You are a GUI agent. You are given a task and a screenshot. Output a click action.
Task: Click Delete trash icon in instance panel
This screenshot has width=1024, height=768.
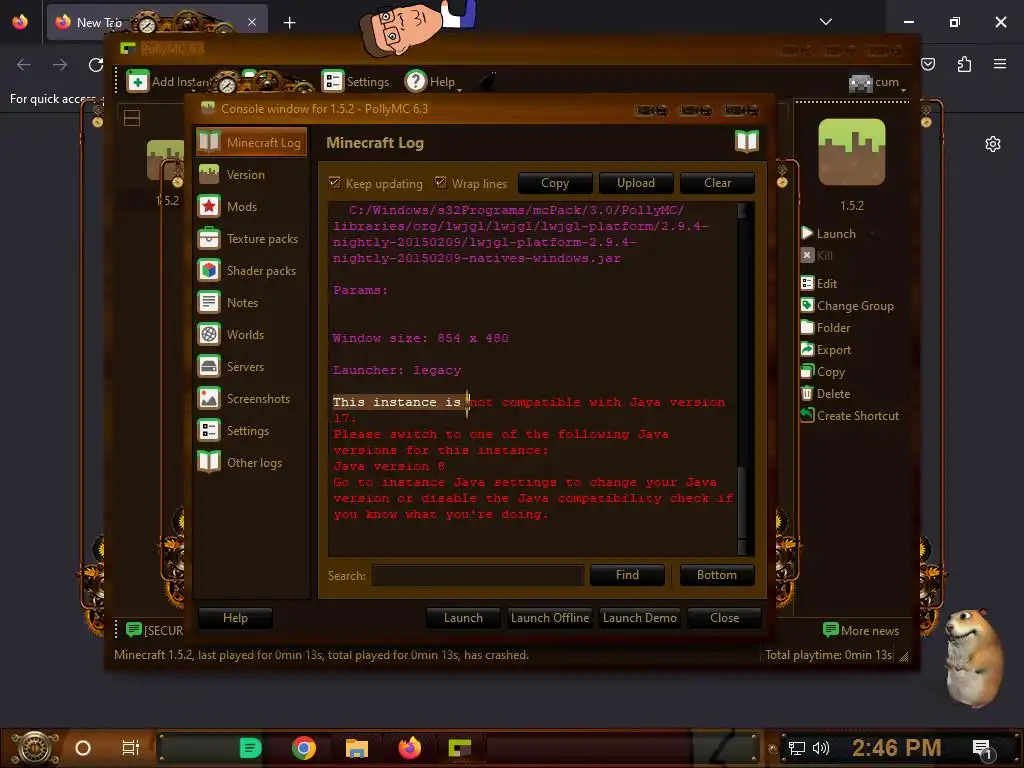807,394
